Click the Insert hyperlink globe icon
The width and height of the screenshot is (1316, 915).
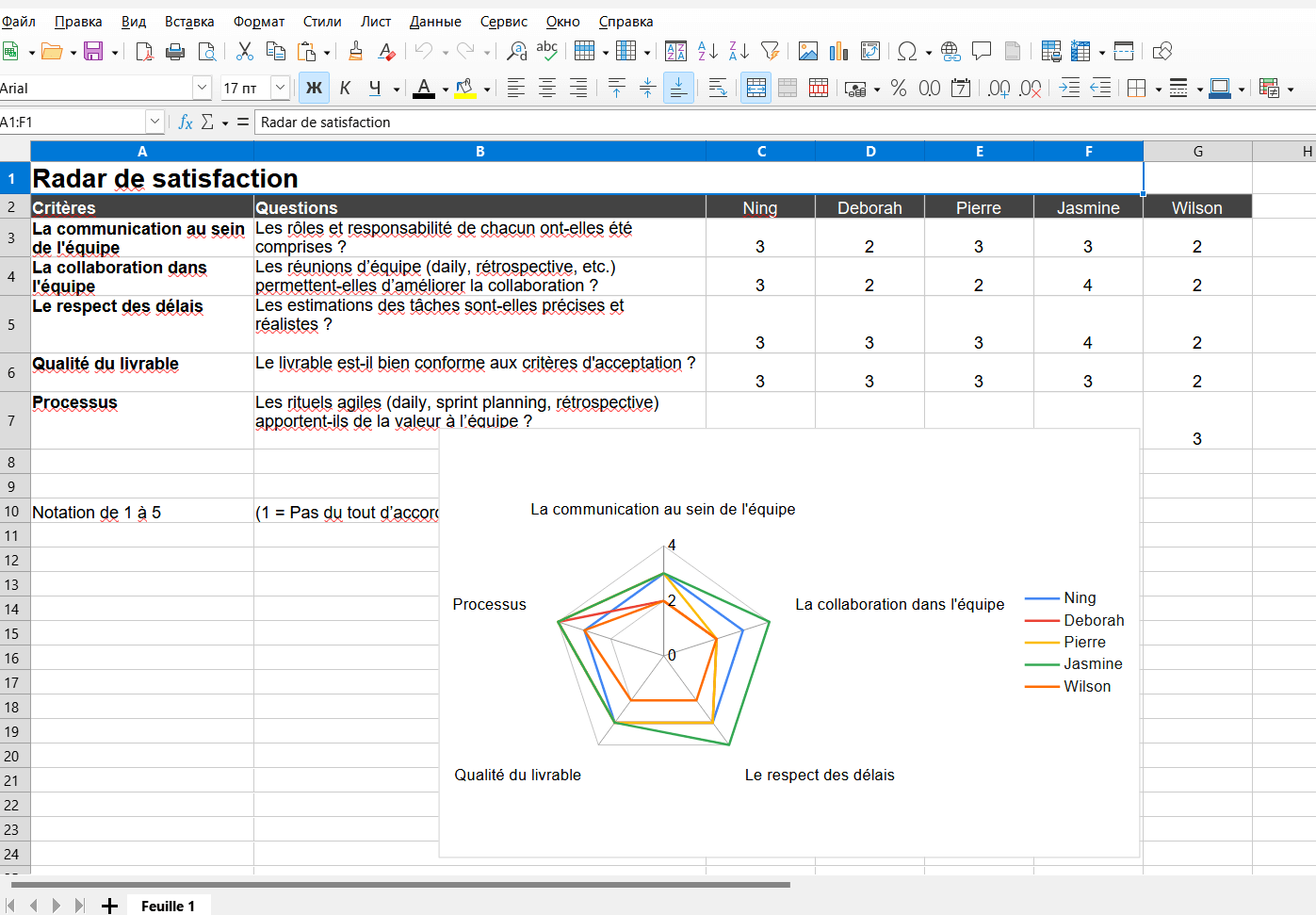coord(950,51)
